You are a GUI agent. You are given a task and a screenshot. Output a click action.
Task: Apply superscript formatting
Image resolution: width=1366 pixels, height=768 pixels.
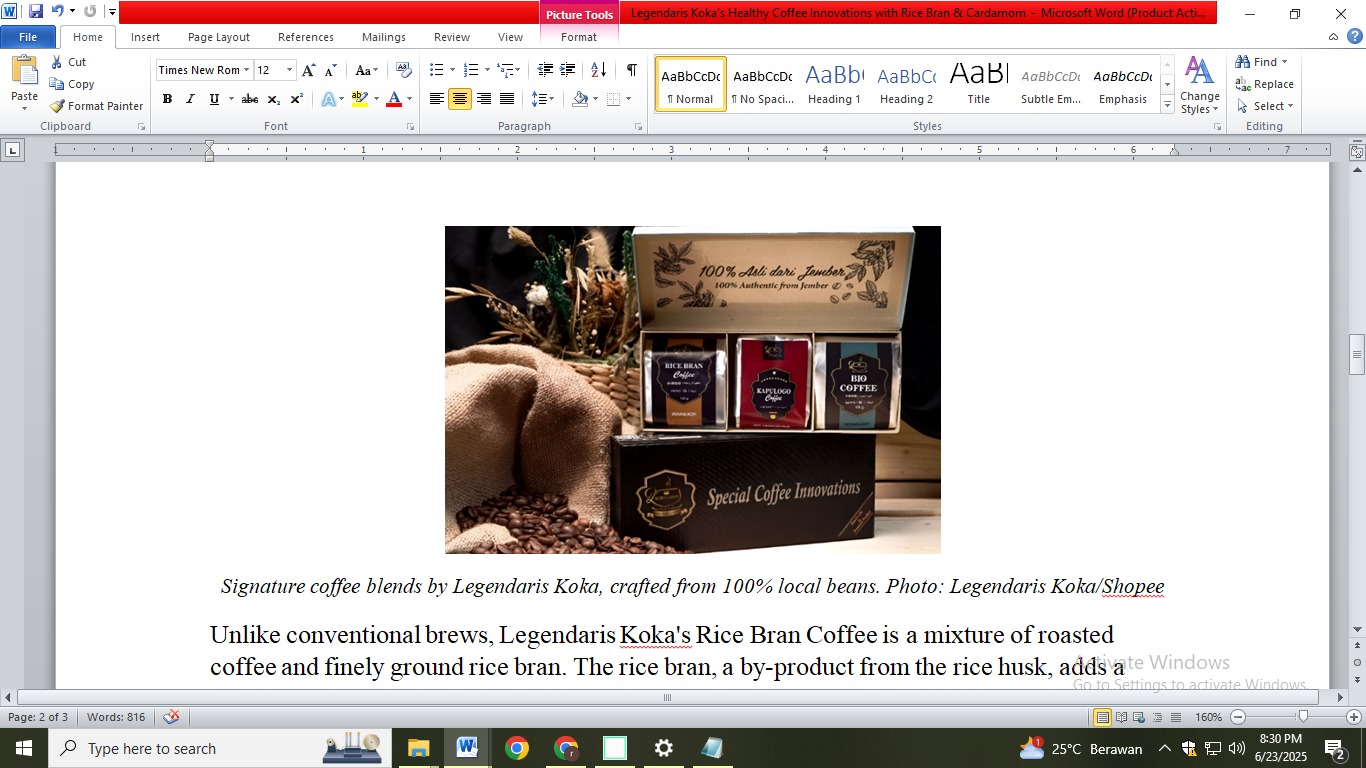(x=297, y=99)
